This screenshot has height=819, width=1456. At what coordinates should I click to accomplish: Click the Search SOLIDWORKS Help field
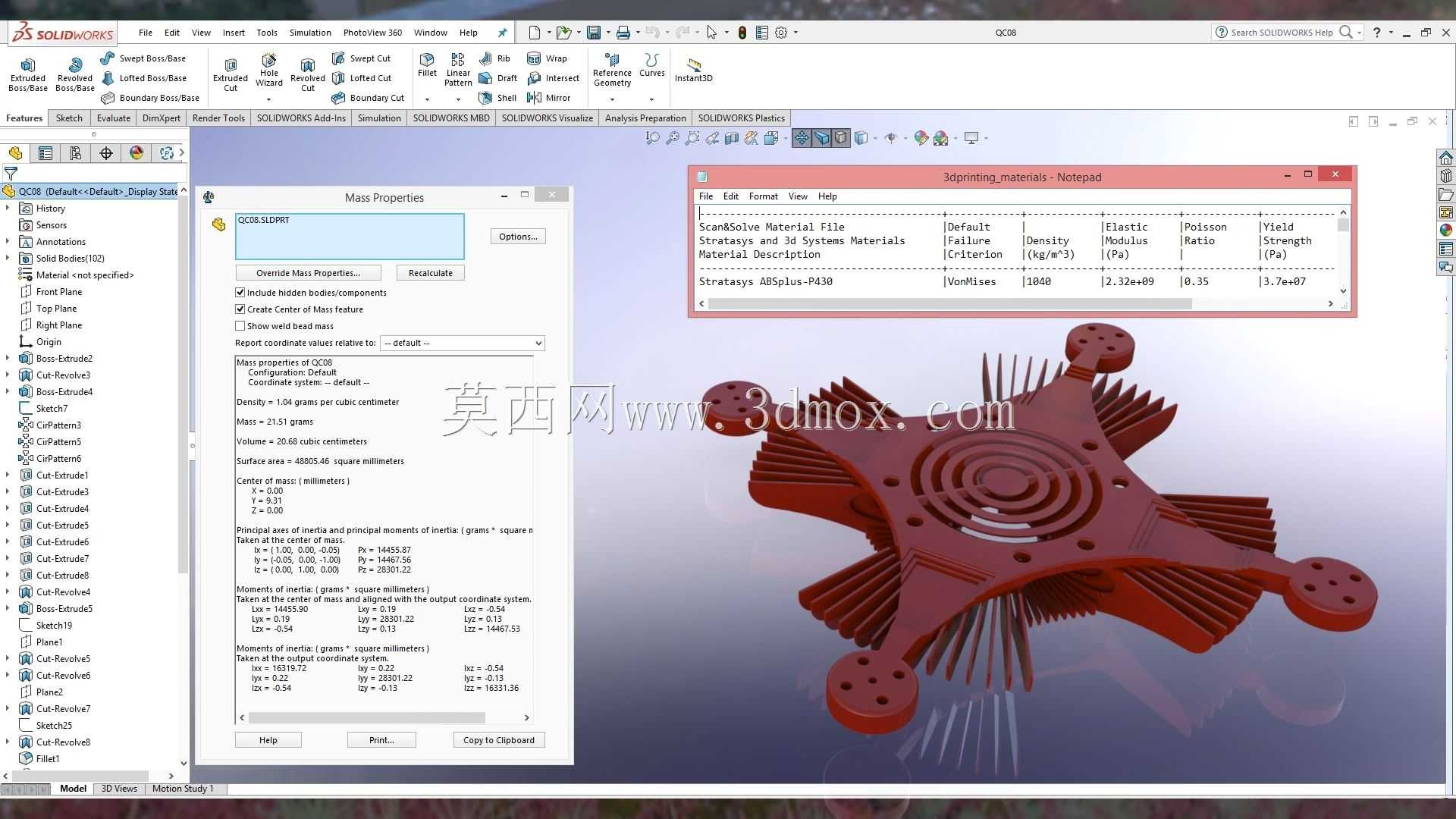(1282, 33)
